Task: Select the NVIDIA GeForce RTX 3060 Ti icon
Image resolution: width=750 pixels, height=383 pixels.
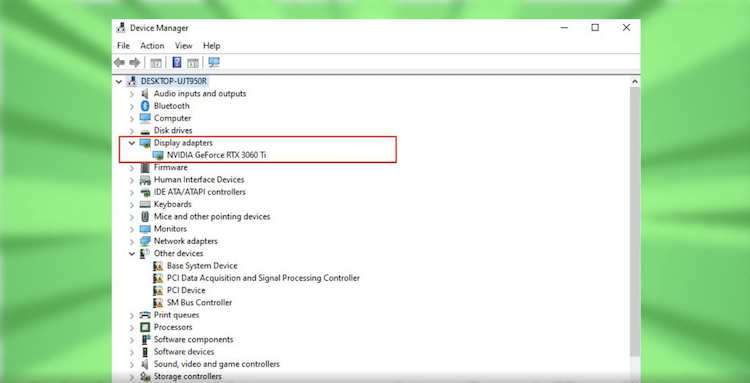Action: coord(158,155)
